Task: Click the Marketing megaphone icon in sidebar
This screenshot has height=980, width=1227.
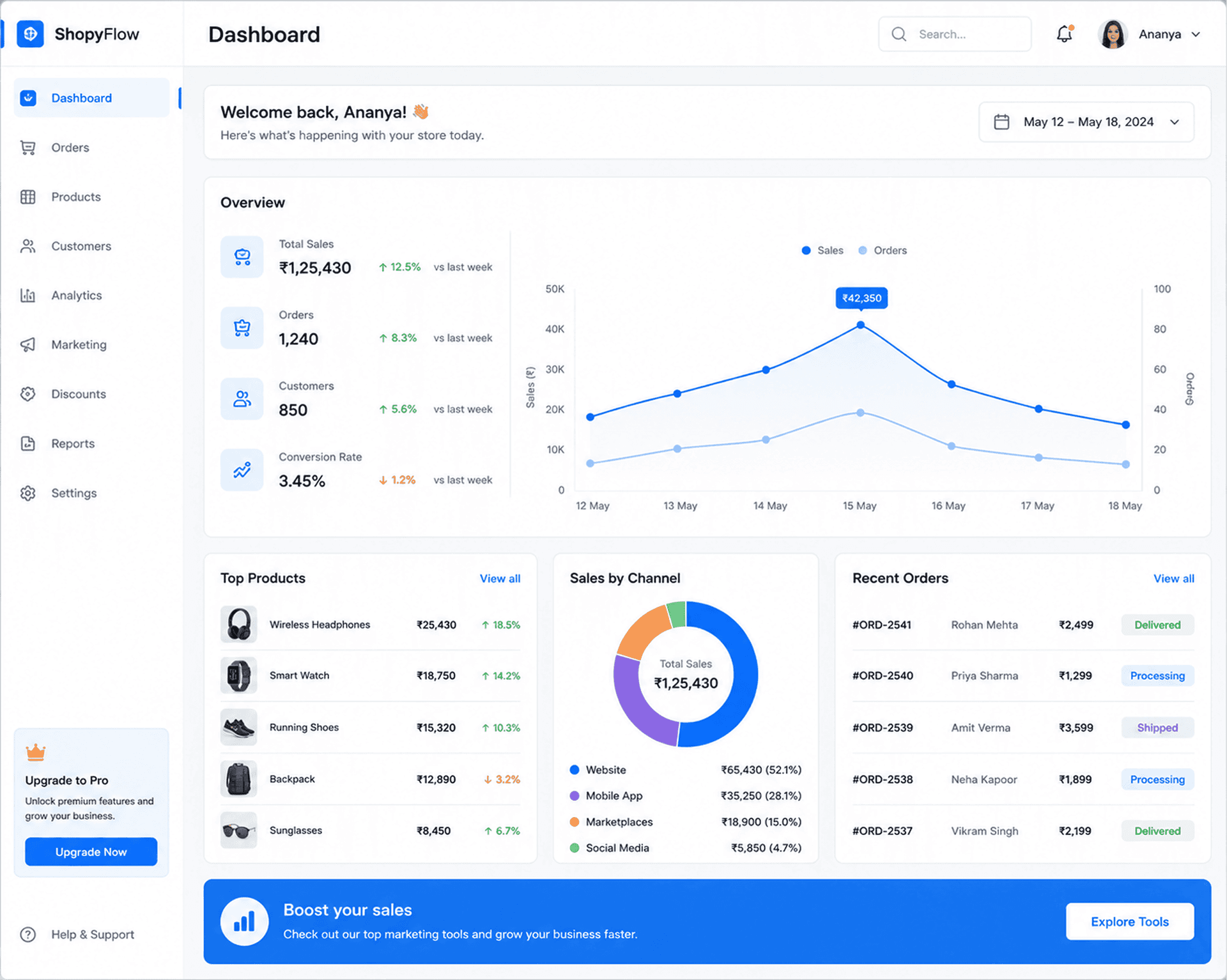Action: click(28, 345)
